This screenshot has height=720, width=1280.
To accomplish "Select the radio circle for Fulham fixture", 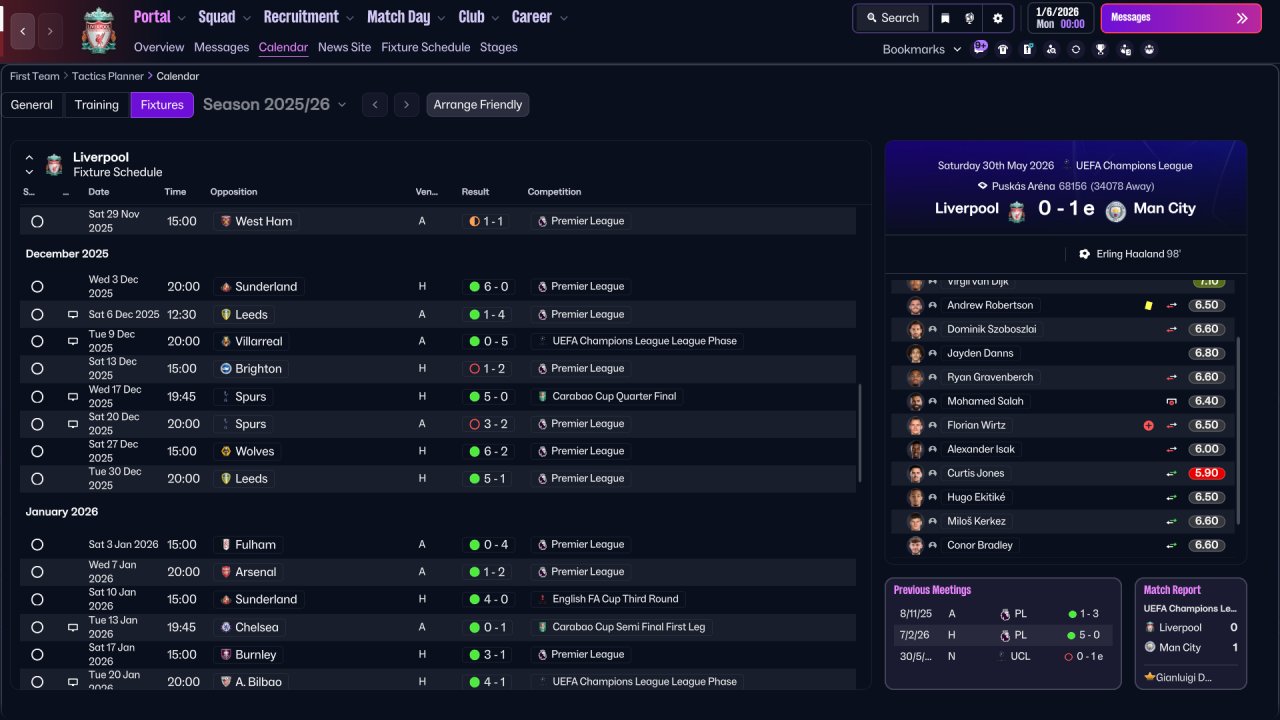I will (37, 544).
